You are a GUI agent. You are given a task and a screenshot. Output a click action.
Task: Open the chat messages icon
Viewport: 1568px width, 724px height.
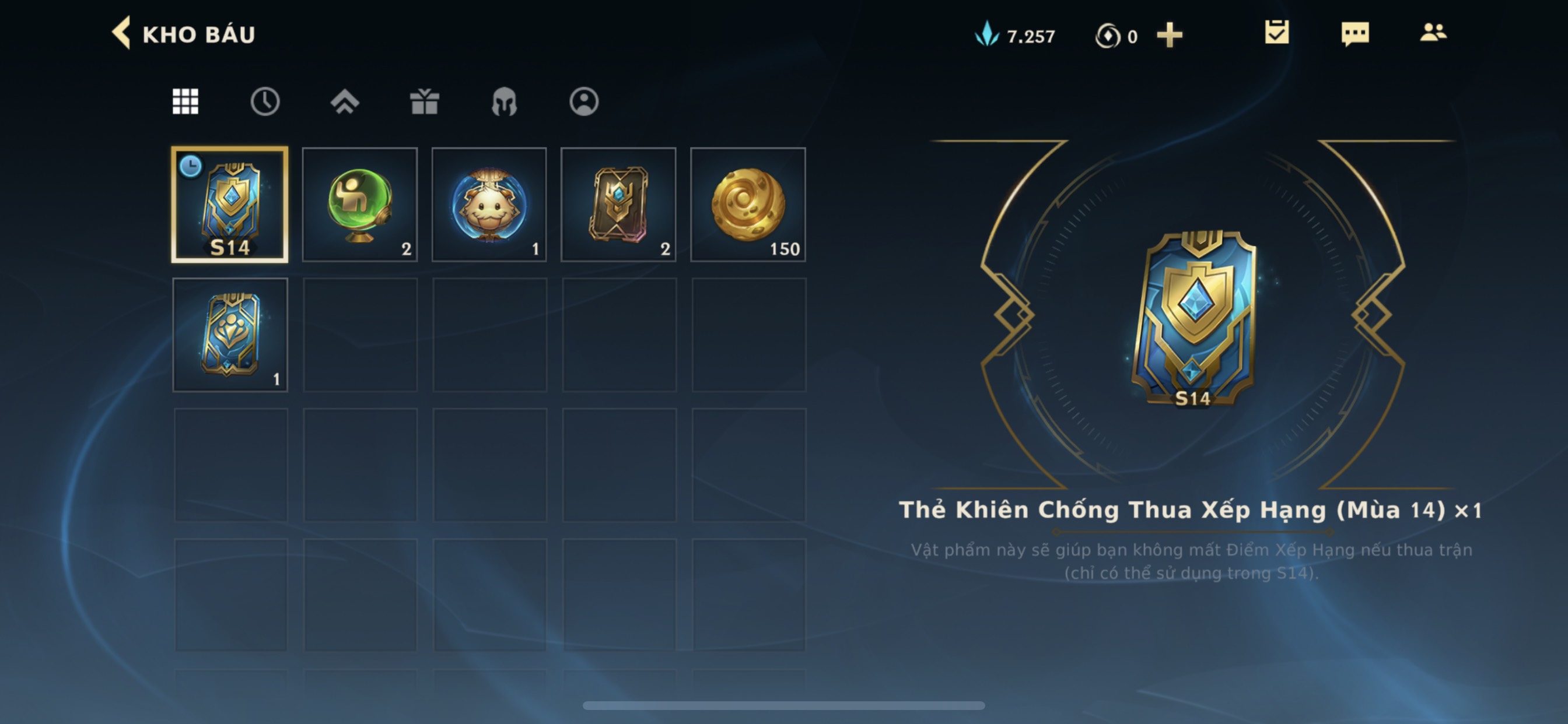(x=1355, y=33)
